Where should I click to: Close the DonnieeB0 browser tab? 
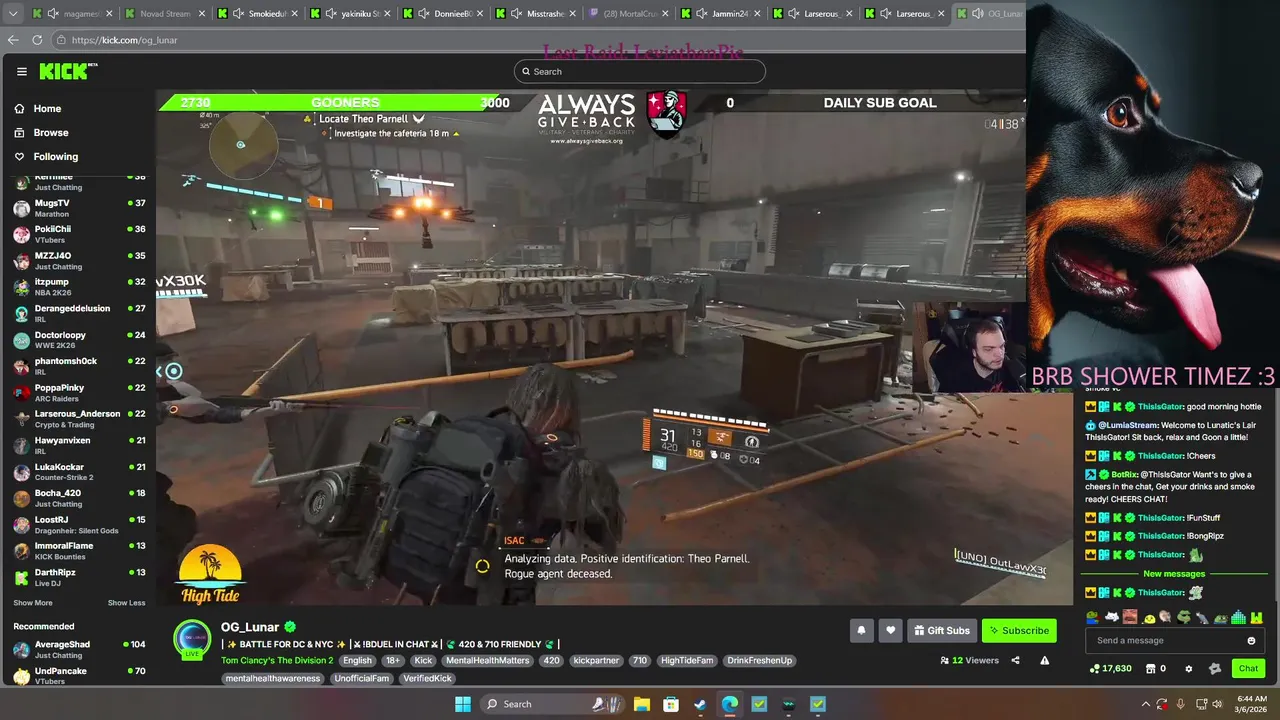[480, 14]
